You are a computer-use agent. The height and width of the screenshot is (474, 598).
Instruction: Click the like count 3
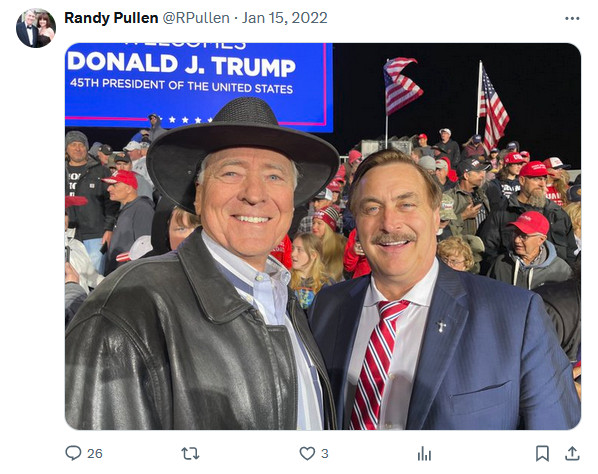point(325,453)
